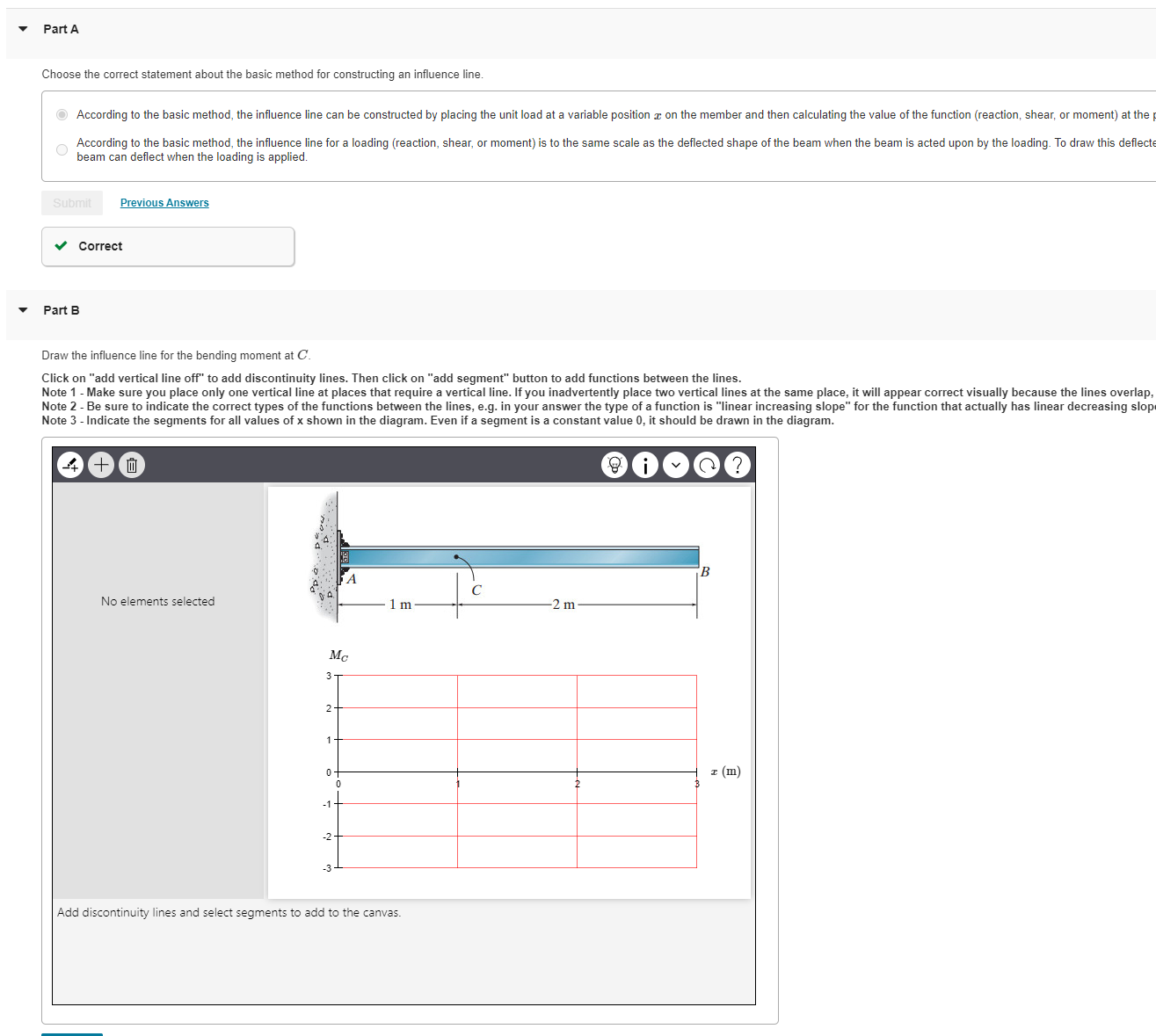Click the '2 m' dimension label
The width and height of the screenshot is (1156, 1036).
[563, 605]
